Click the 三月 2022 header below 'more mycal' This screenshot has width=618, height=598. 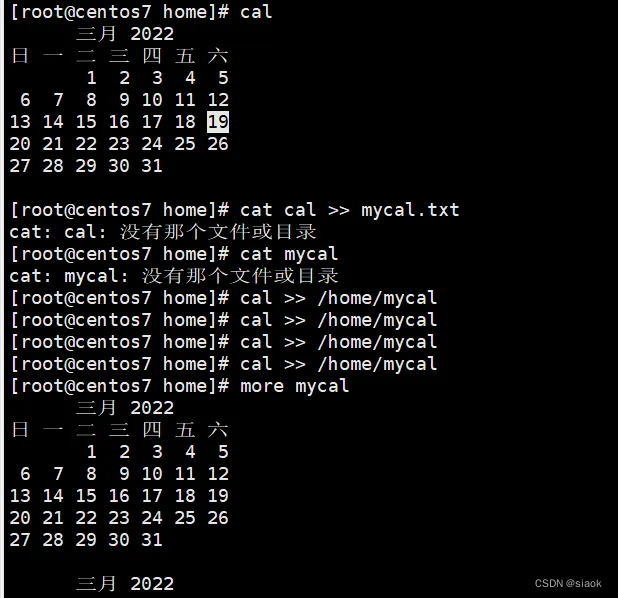click(125, 408)
